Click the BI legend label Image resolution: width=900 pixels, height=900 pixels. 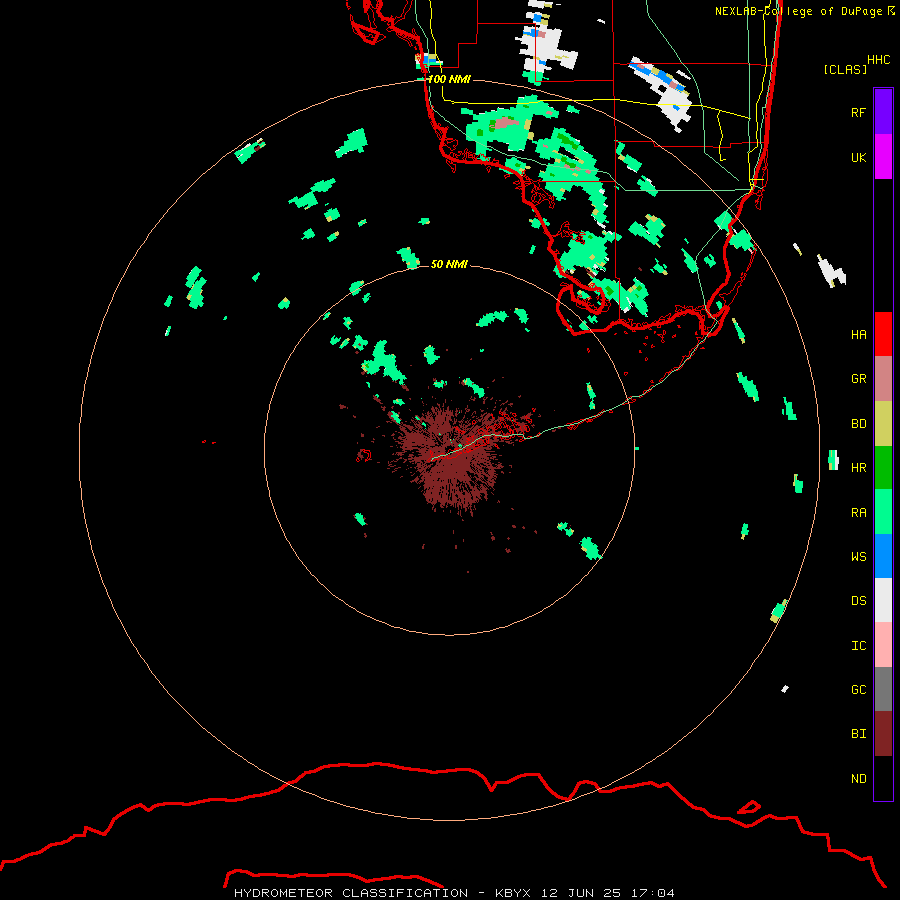point(858,734)
